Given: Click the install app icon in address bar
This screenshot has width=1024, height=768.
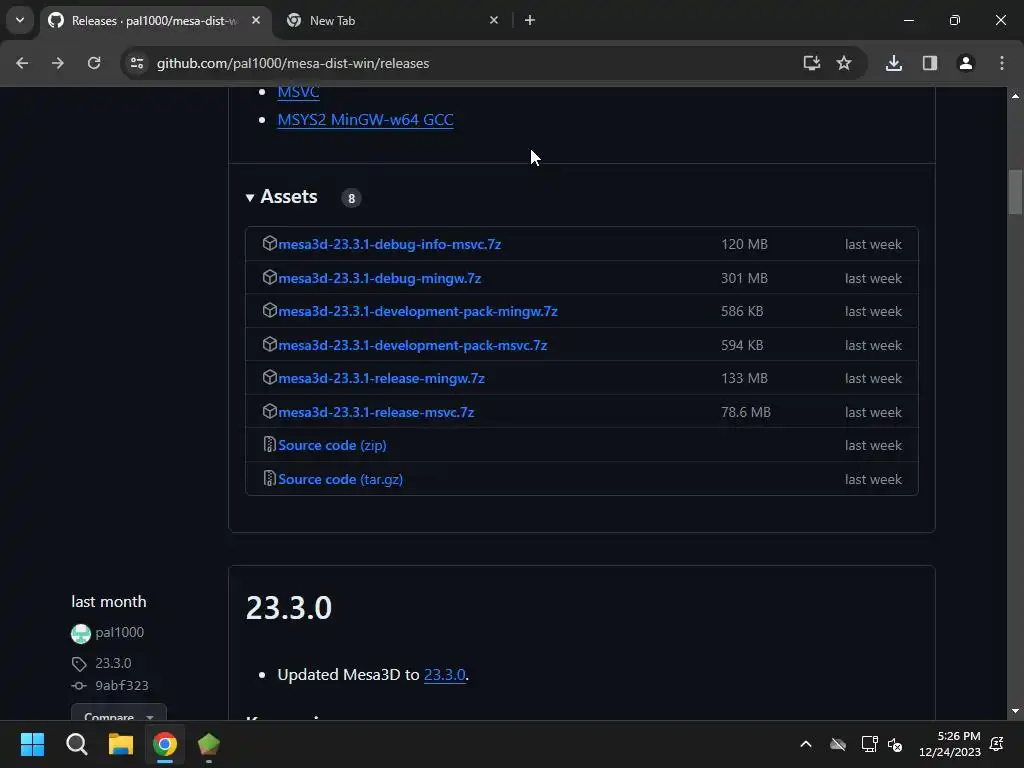Looking at the screenshot, I should coord(812,63).
